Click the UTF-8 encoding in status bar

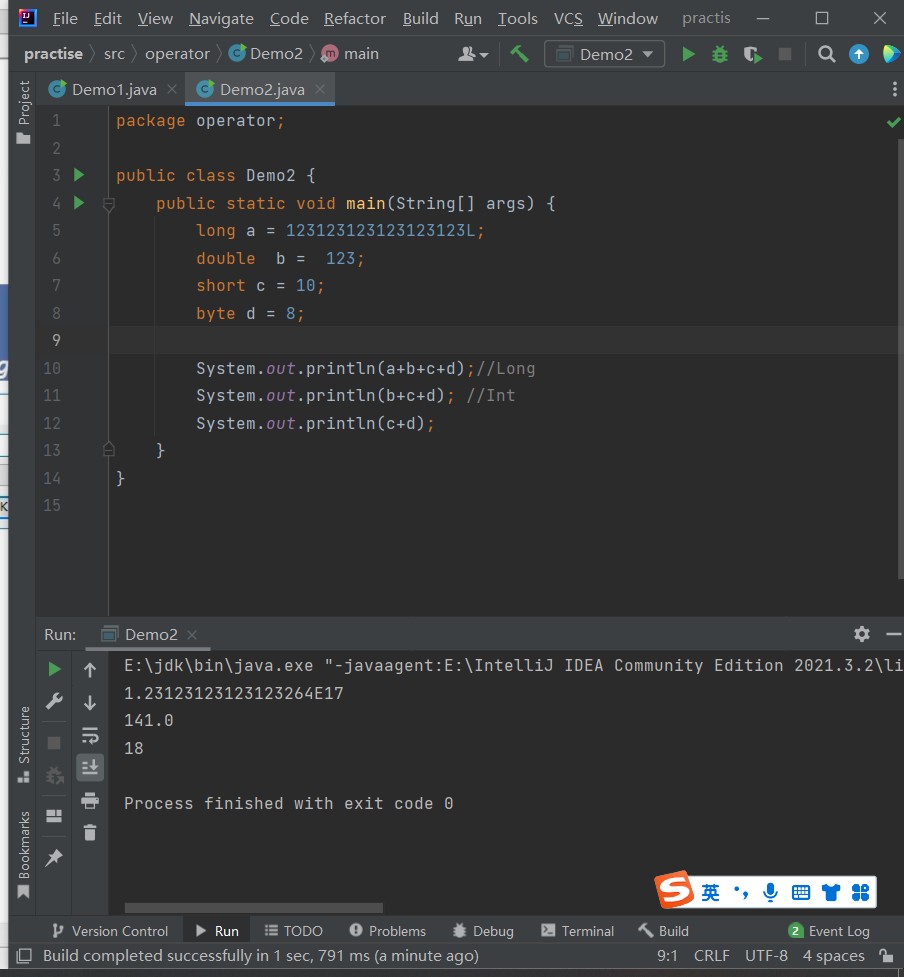click(x=766, y=956)
